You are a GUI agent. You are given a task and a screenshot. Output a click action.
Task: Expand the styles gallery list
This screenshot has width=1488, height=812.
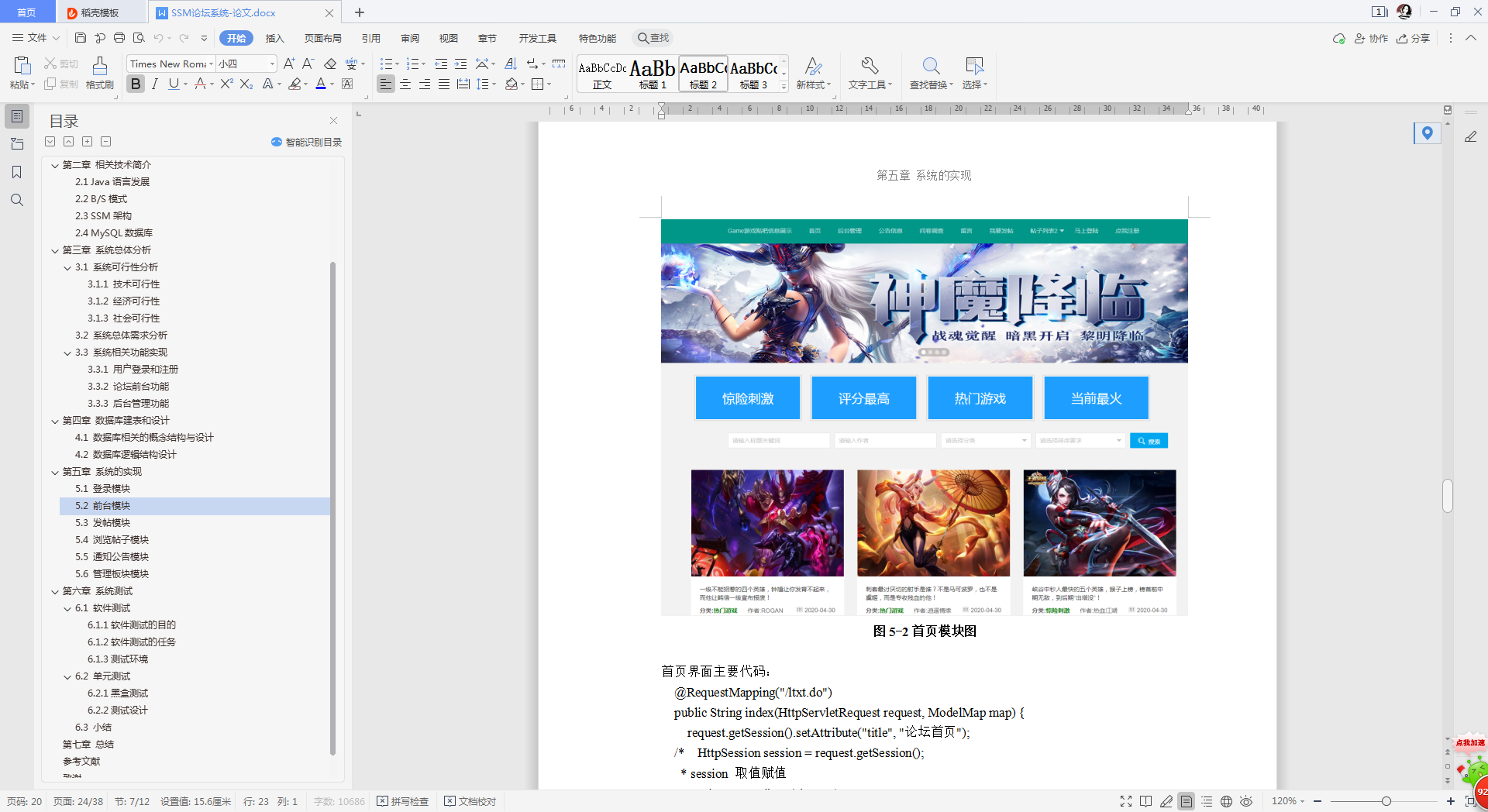[784, 87]
